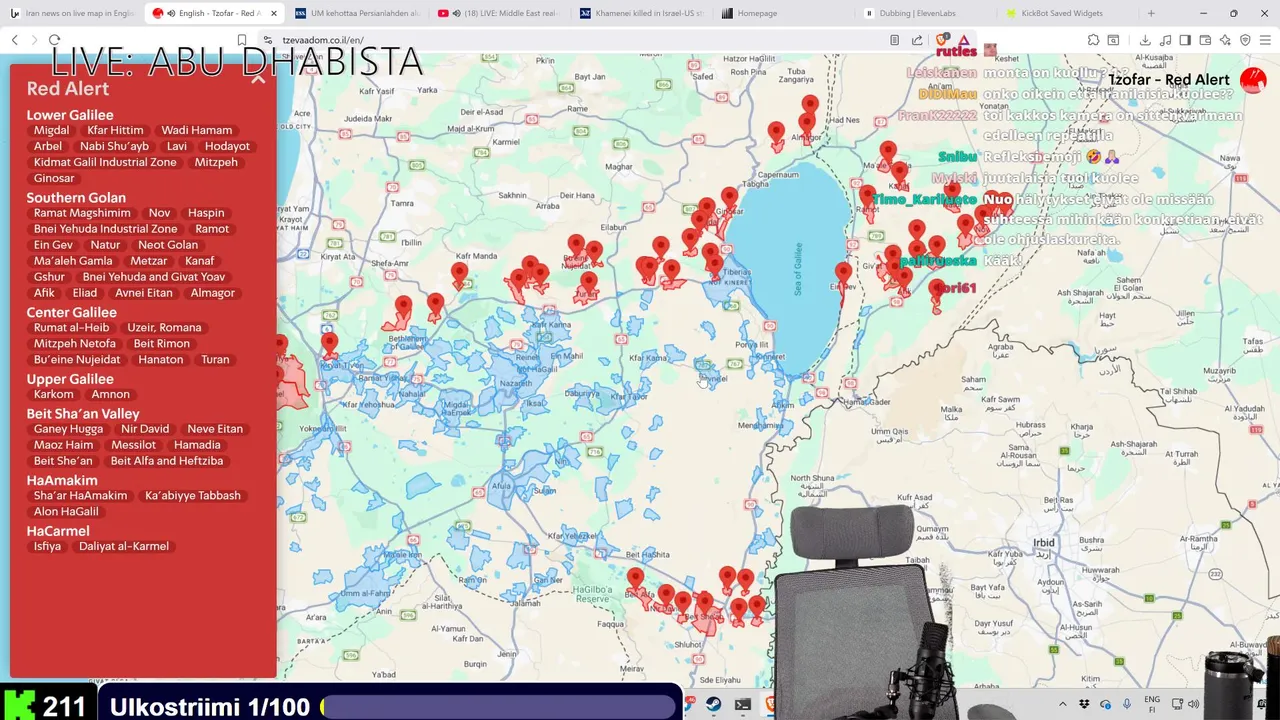Reload the tzevaadom page
The width and height of the screenshot is (1280, 720).
54,40
